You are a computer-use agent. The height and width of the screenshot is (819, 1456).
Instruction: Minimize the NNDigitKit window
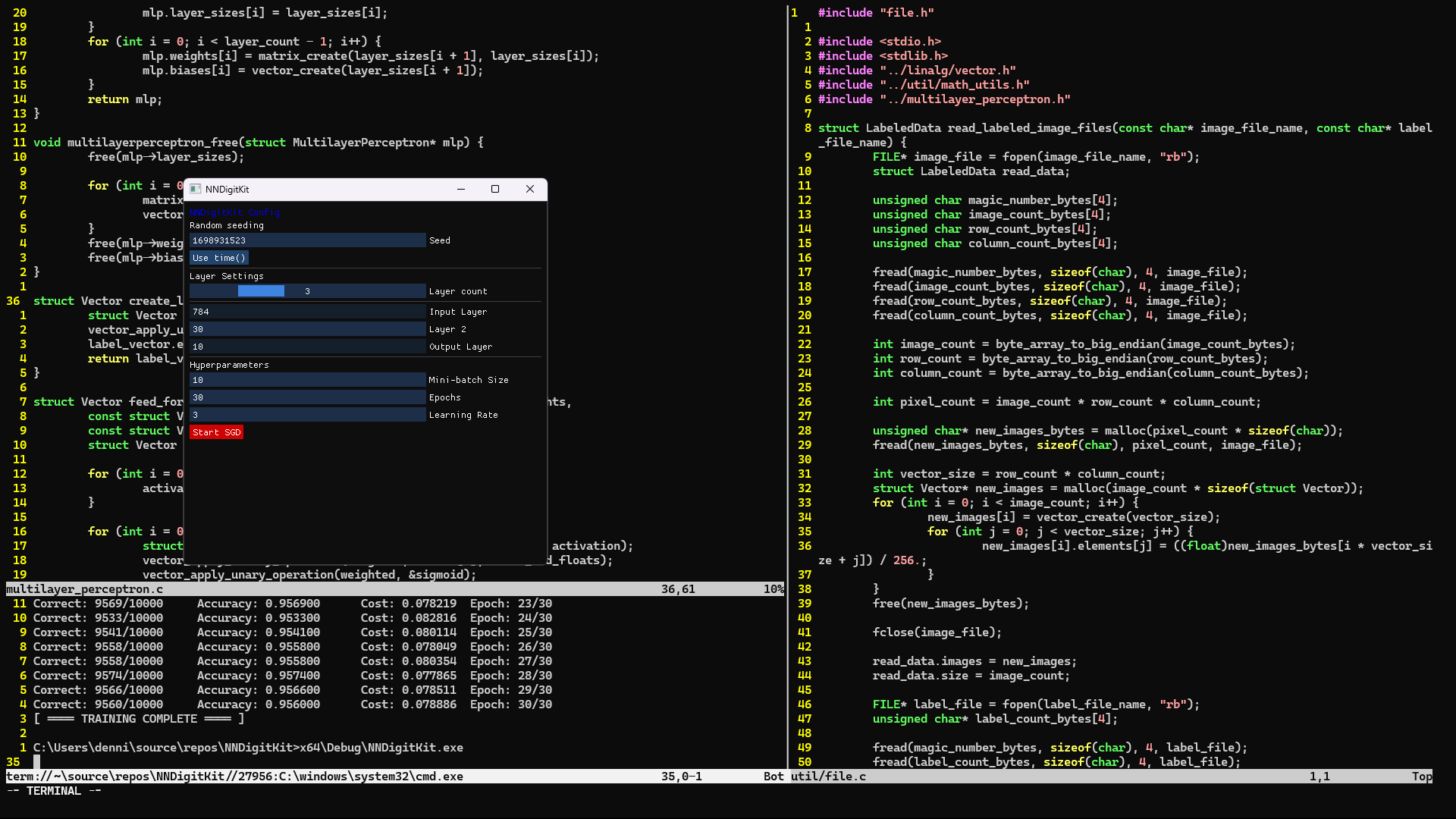tap(460, 189)
